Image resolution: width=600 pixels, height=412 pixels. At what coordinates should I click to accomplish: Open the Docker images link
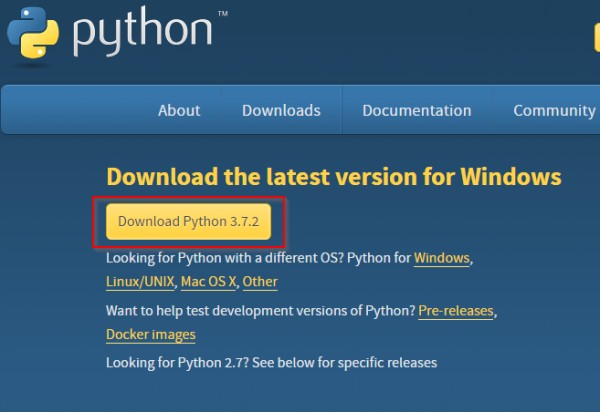[151, 335]
